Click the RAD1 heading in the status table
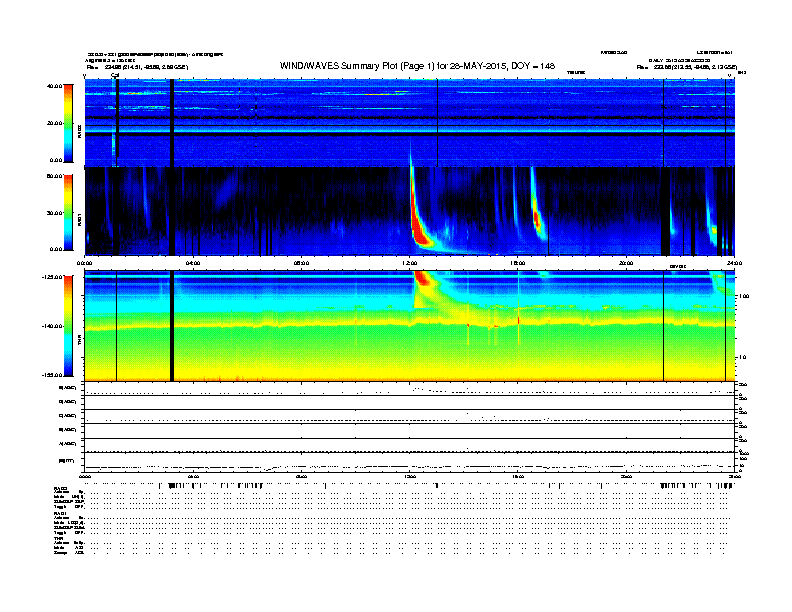 click(x=61, y=514)
